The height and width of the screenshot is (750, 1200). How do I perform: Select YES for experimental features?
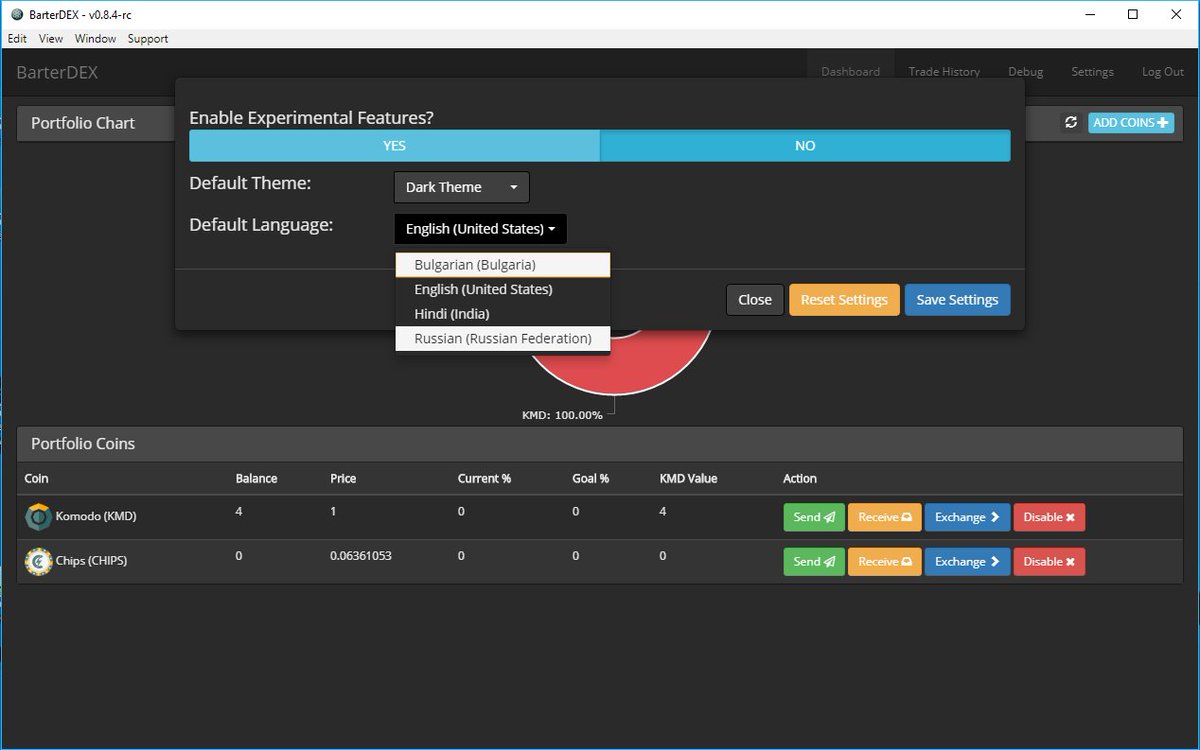pyautogui.click(x=394, y=146)
